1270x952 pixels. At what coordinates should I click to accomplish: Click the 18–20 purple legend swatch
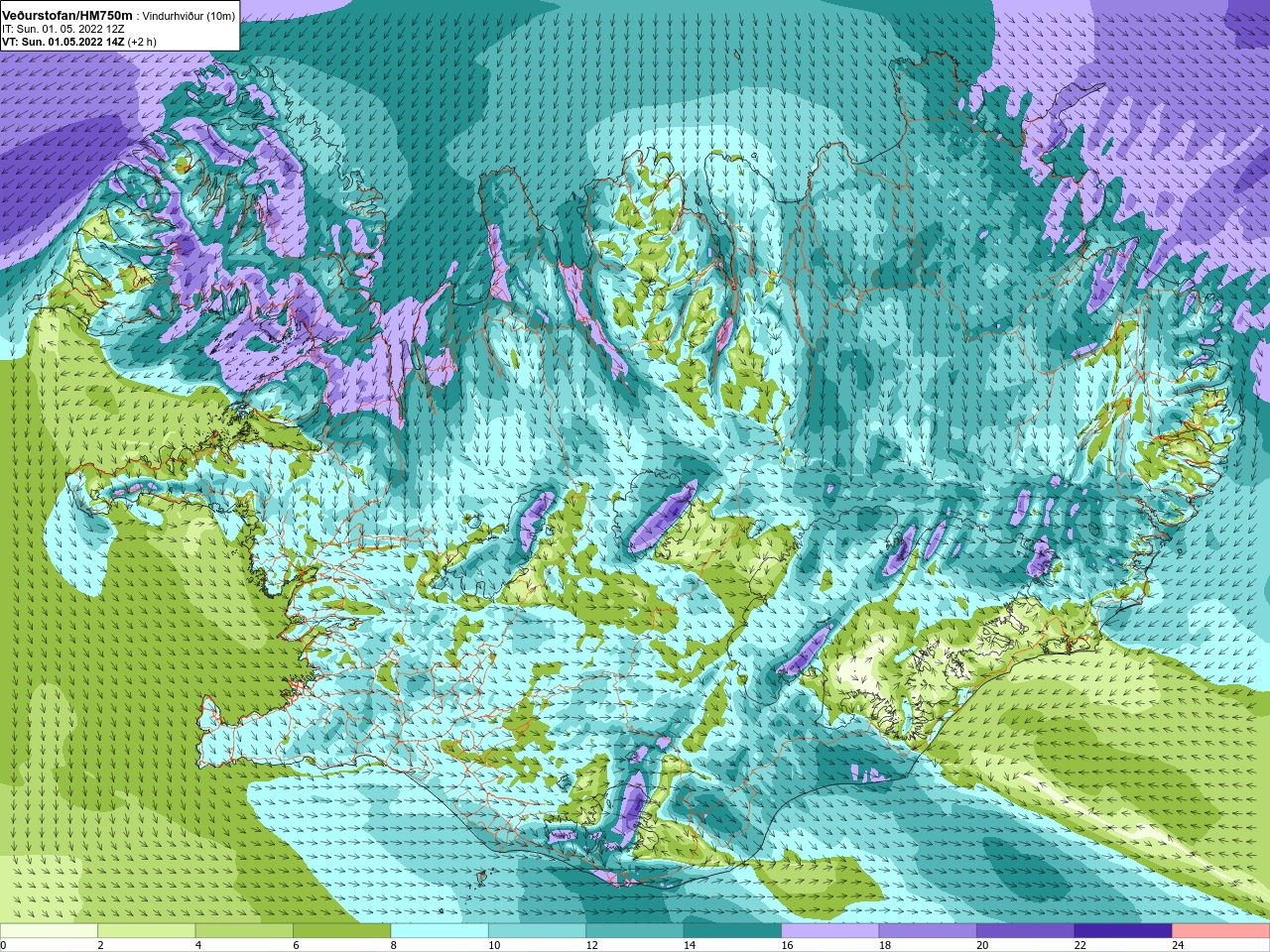[929, 931]
